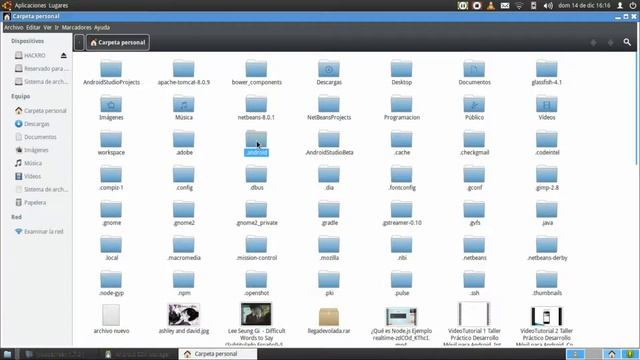Click the forward navigation arrow in toolbar
This screenshot has width=640, height=360.
click(x=610, y=42)
